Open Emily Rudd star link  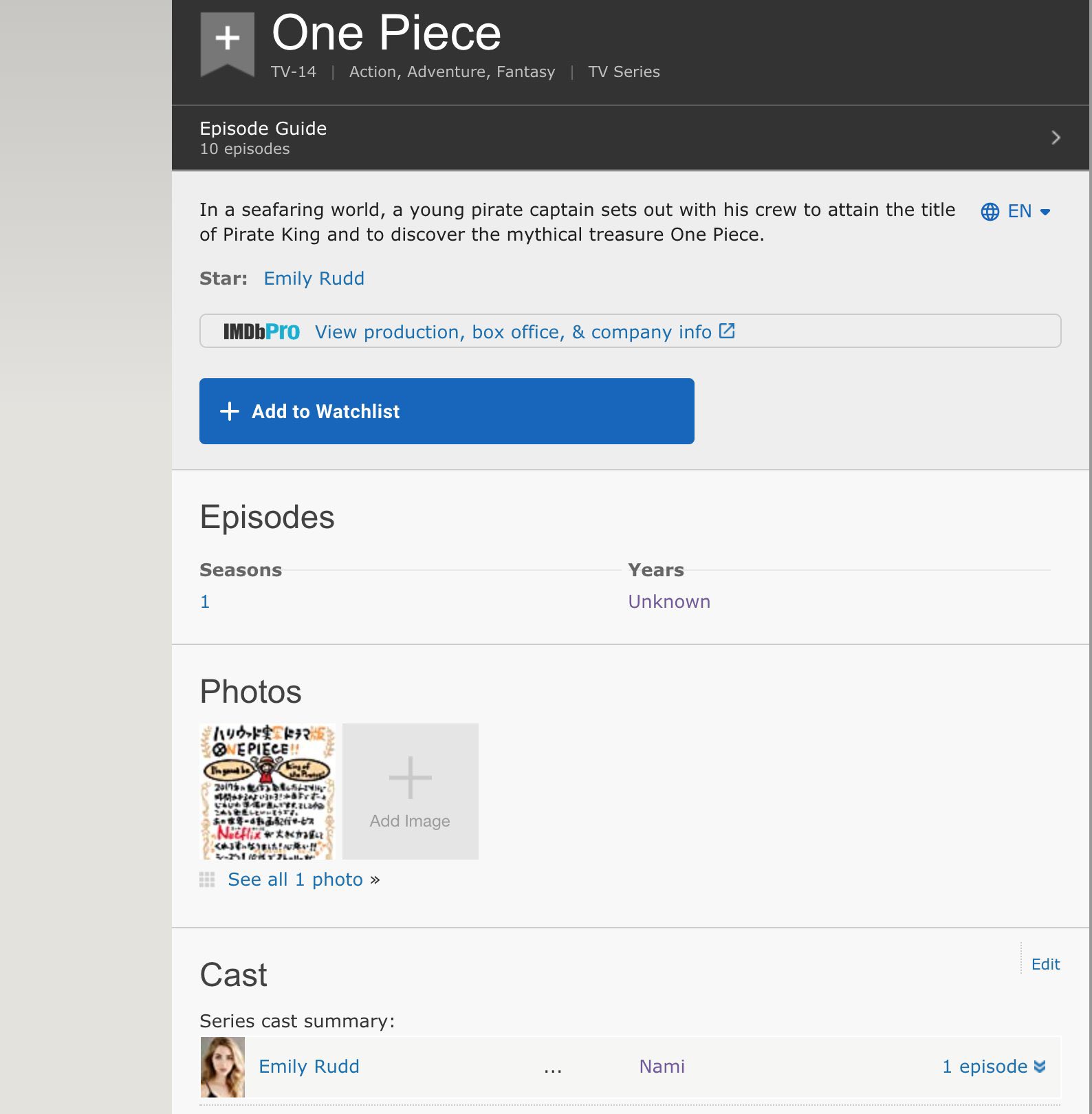[x=314, y=278]
